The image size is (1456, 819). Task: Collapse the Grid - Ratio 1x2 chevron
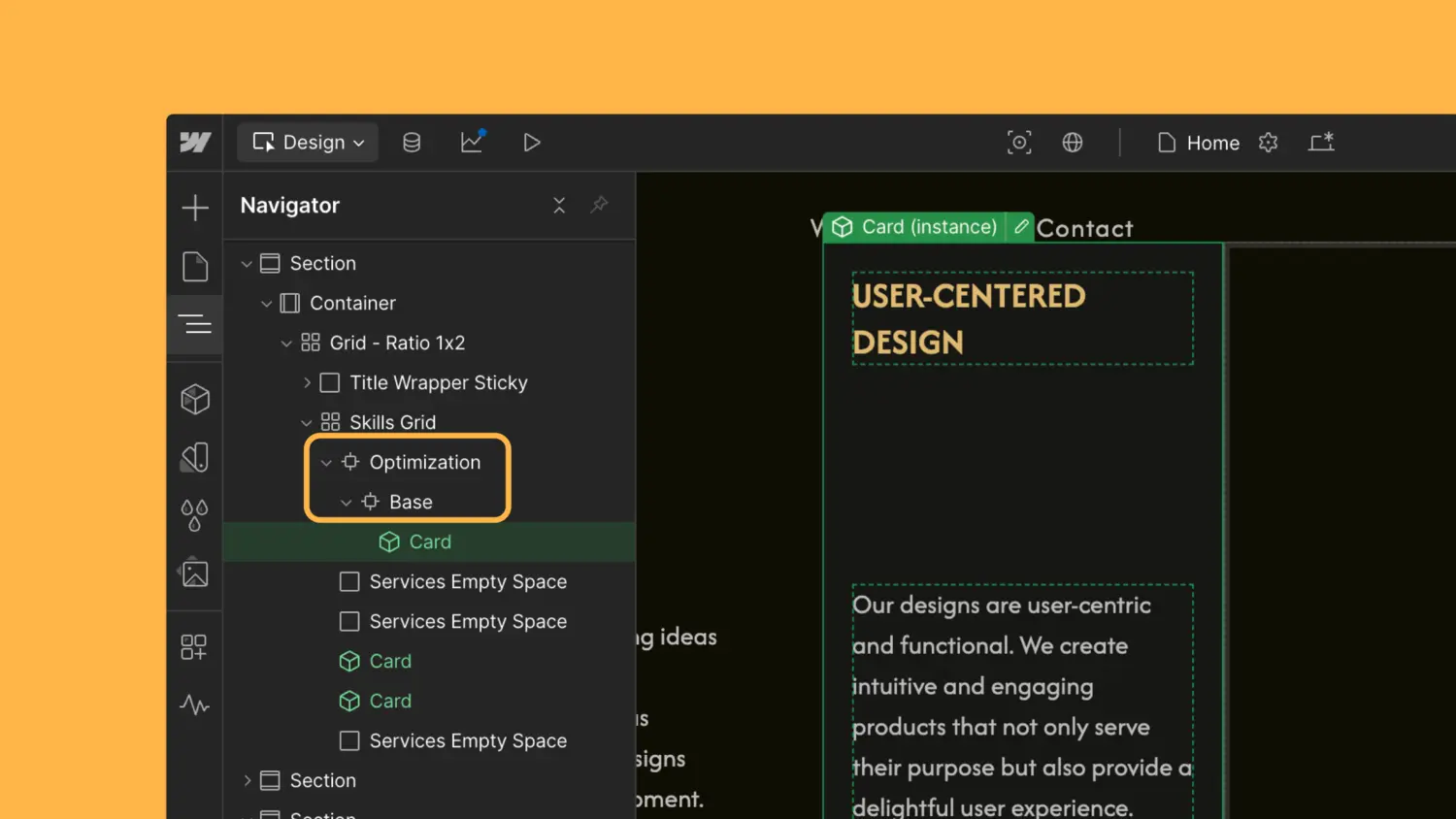[286, 344]
